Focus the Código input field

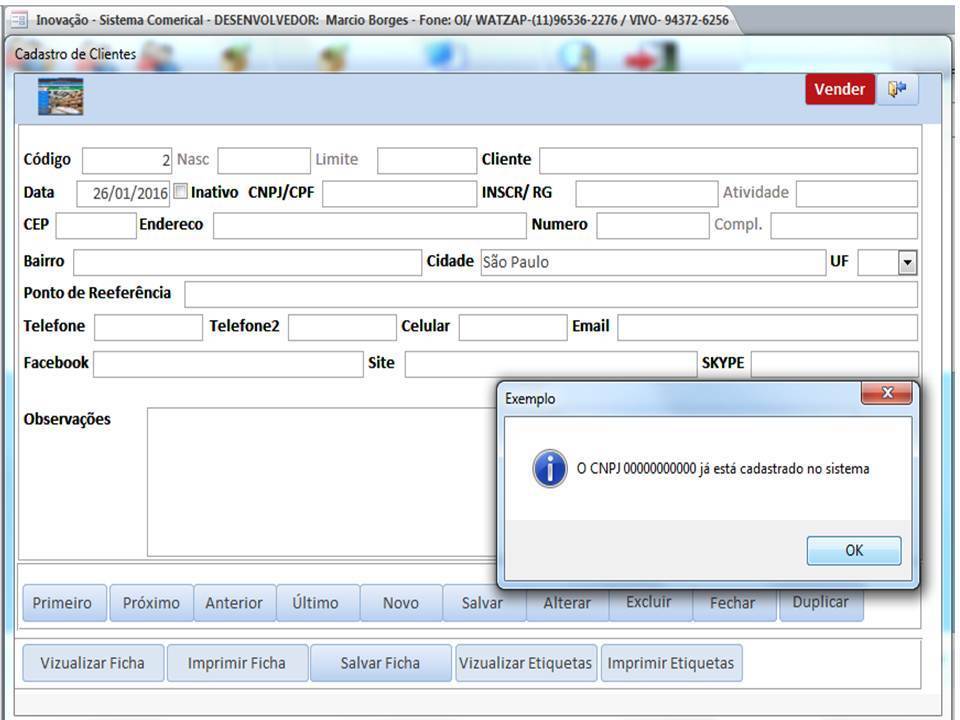[x=127, y=160]
